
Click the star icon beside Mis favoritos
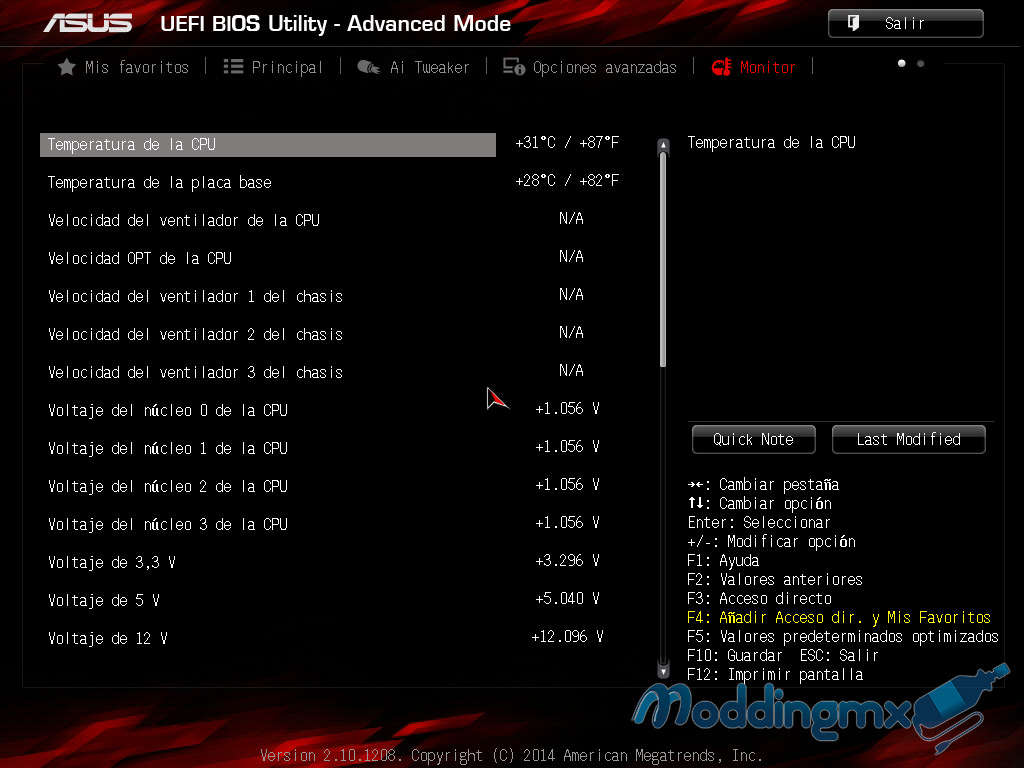pos(67,67)
